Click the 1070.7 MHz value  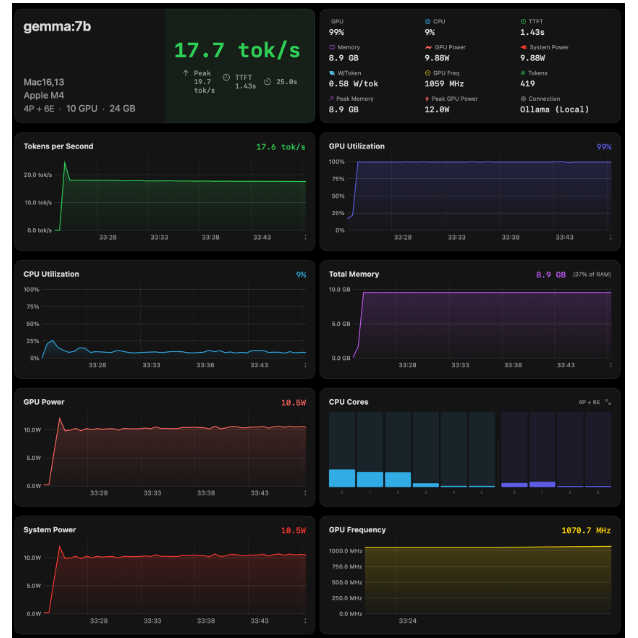pyautogui.click(x=586, y=531)
